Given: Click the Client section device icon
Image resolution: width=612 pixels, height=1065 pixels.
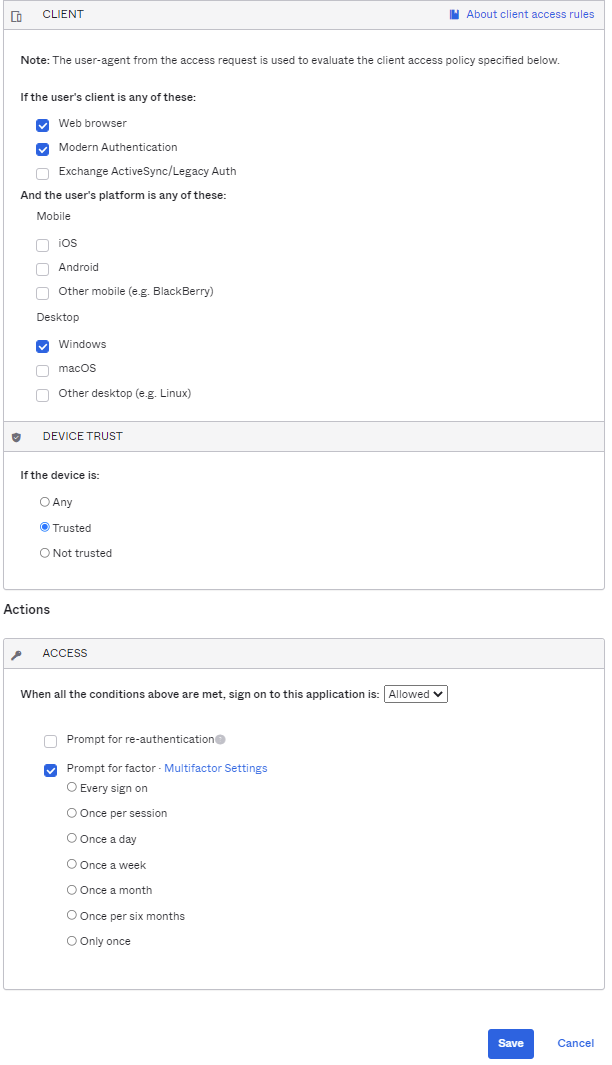Looking at the screenshot, I should (x=16, y=16).
